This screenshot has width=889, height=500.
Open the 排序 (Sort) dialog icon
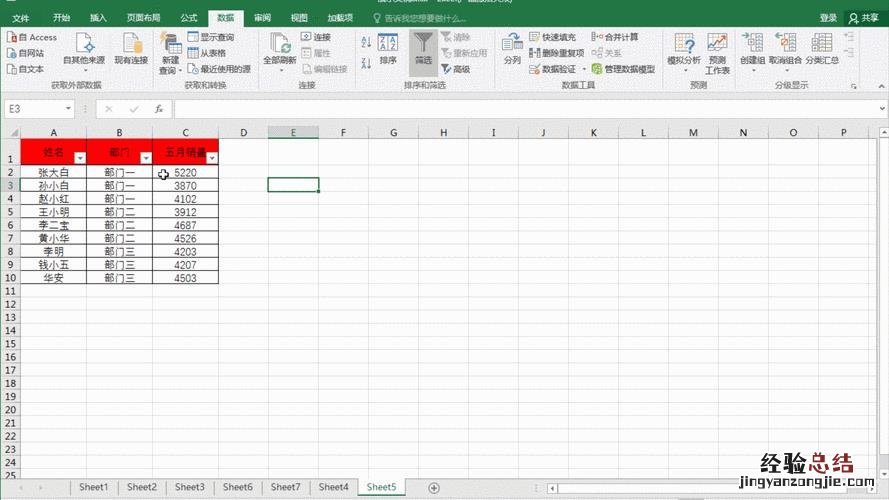tap(388, 46)
